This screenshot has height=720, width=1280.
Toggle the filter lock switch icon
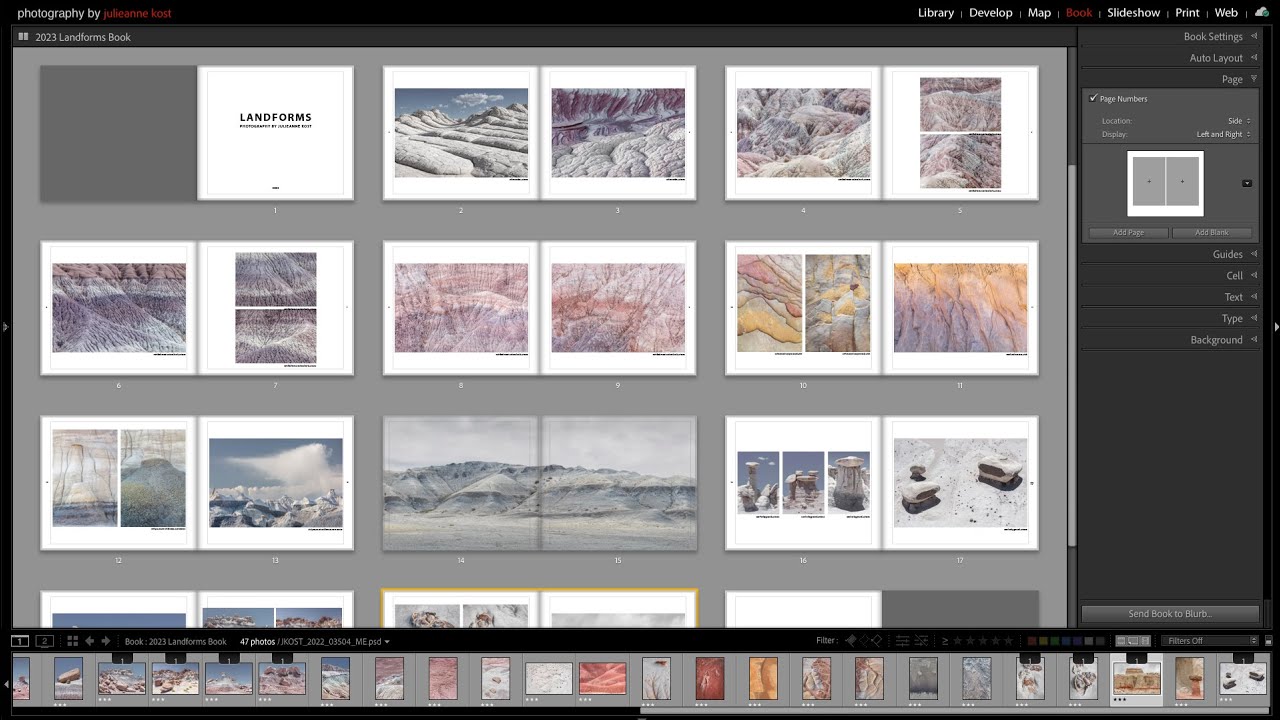click(1268, 641)
